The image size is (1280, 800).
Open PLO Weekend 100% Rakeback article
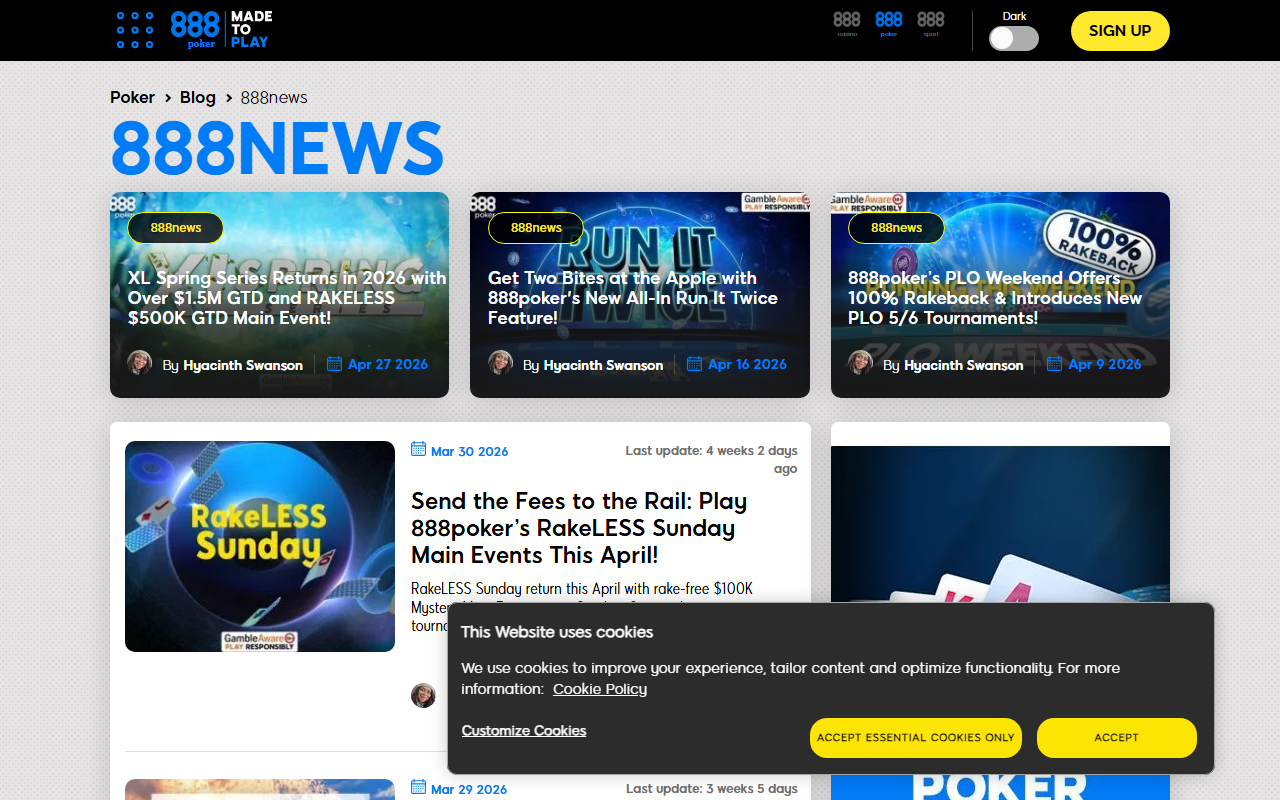pyautogui.click(x=995, y=298)
